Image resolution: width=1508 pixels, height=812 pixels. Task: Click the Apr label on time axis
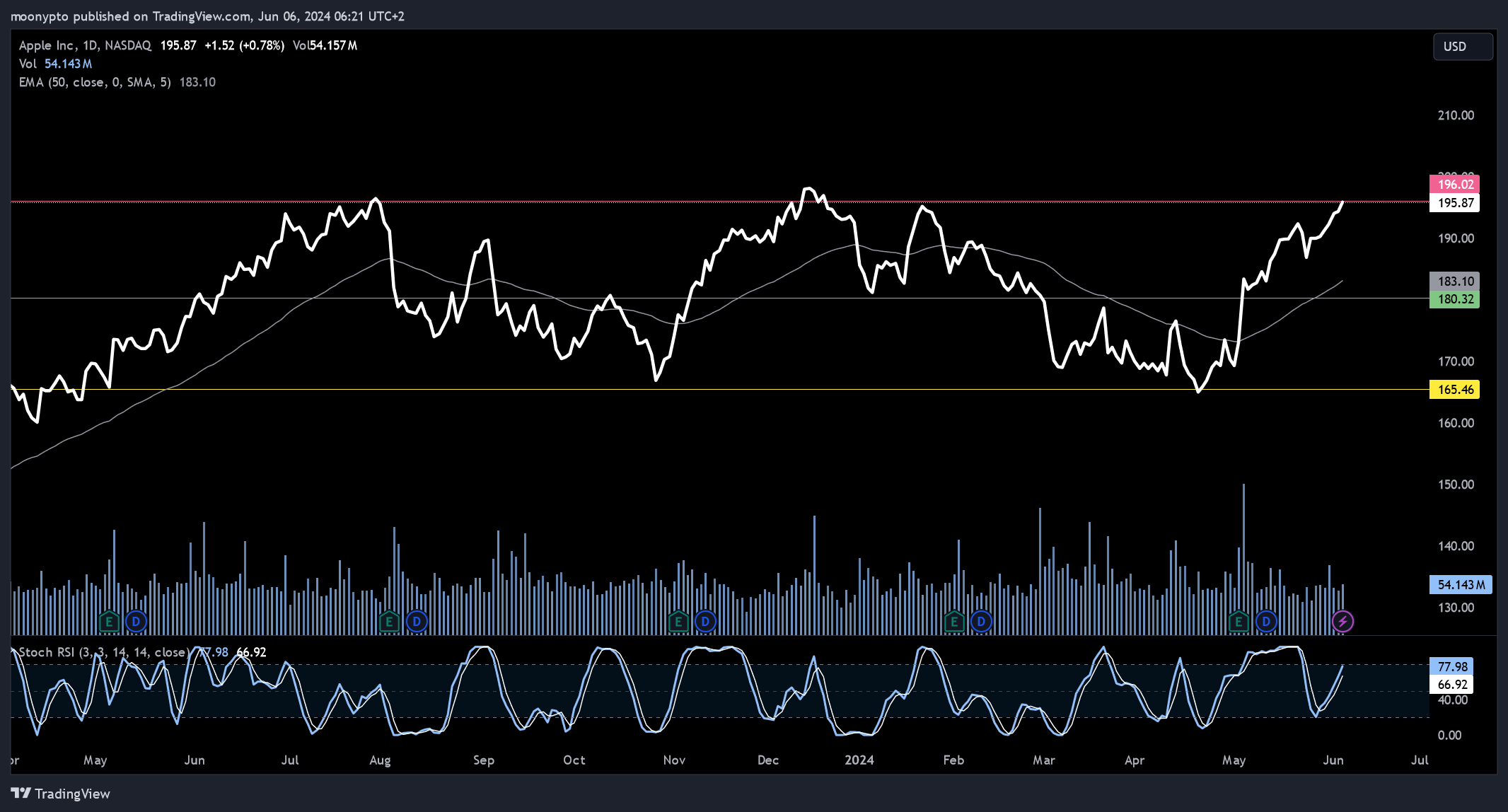[x=1135, y=760]
